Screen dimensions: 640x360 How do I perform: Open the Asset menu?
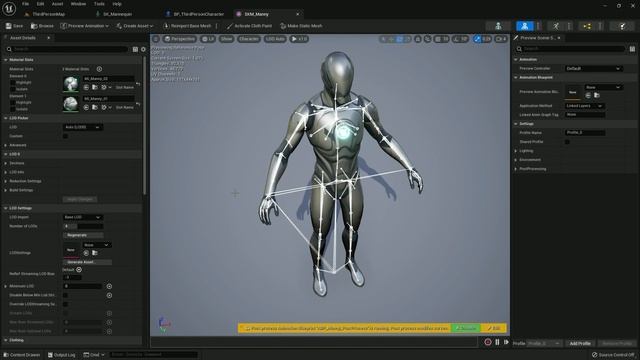coord(57,4)
